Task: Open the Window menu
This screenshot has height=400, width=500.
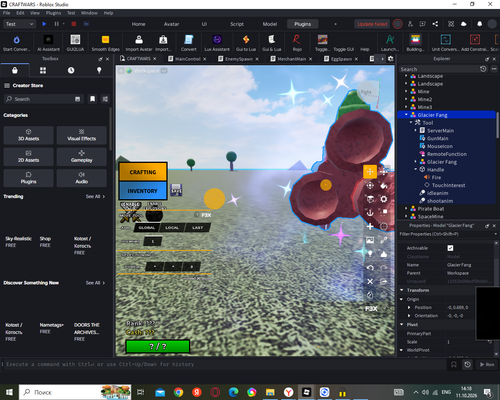Action: (89, 13)
